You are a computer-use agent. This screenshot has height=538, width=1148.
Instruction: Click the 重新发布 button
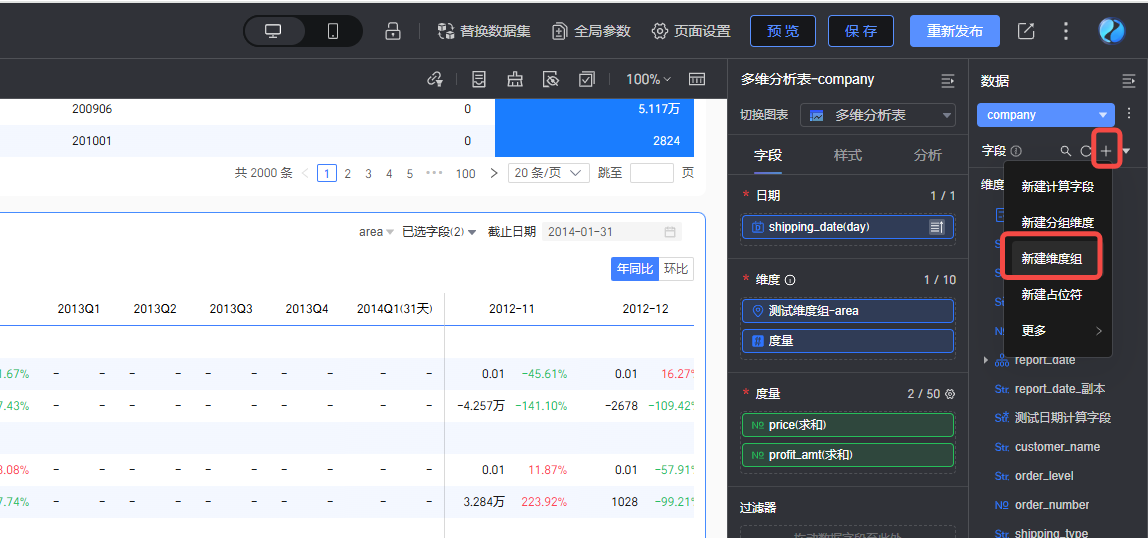(954, 31)
